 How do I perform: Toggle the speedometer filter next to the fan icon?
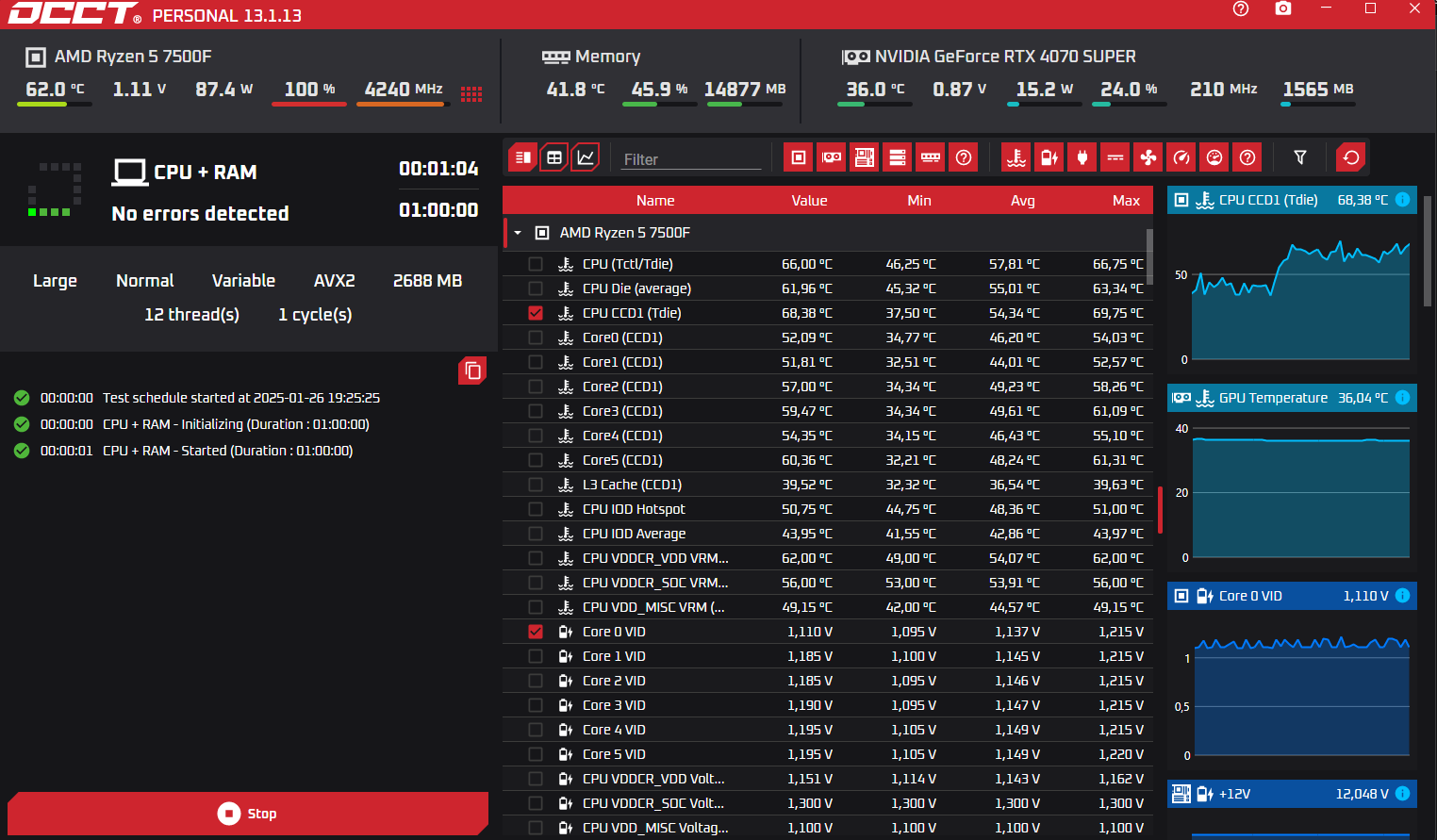1181,157
